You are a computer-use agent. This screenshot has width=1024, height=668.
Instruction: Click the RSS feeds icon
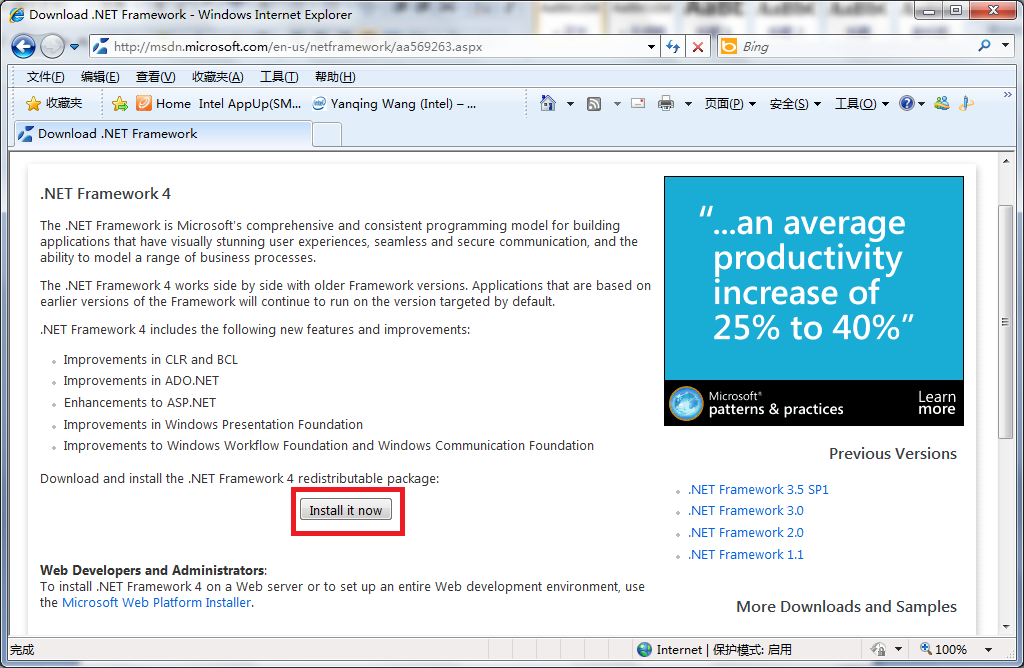tap(594, 104)
